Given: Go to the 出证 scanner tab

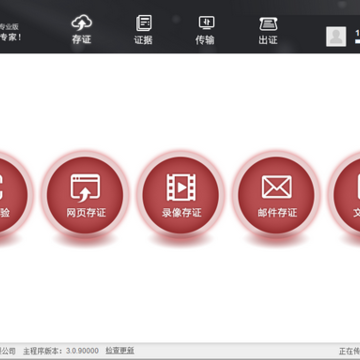Looking at the screenshot, I should tap(268, 31).
